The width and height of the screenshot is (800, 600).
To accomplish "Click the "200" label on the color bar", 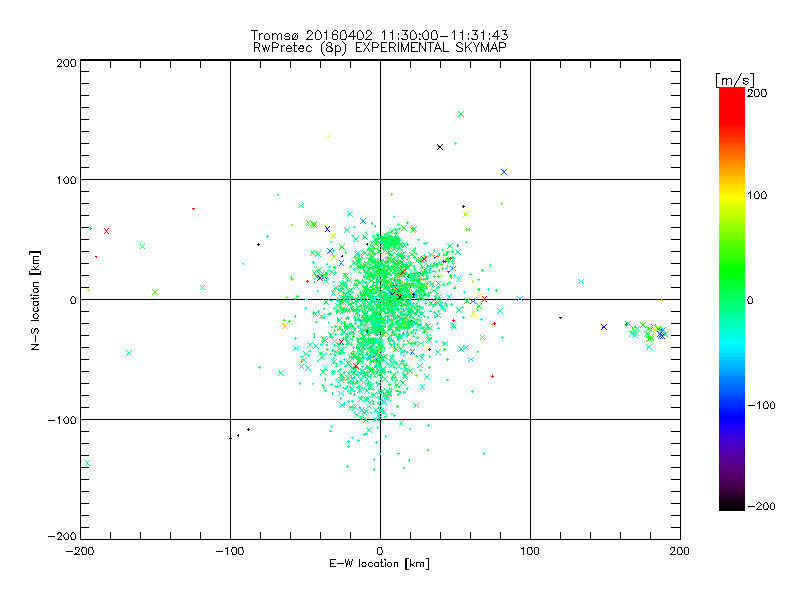I will pos(757,93).
